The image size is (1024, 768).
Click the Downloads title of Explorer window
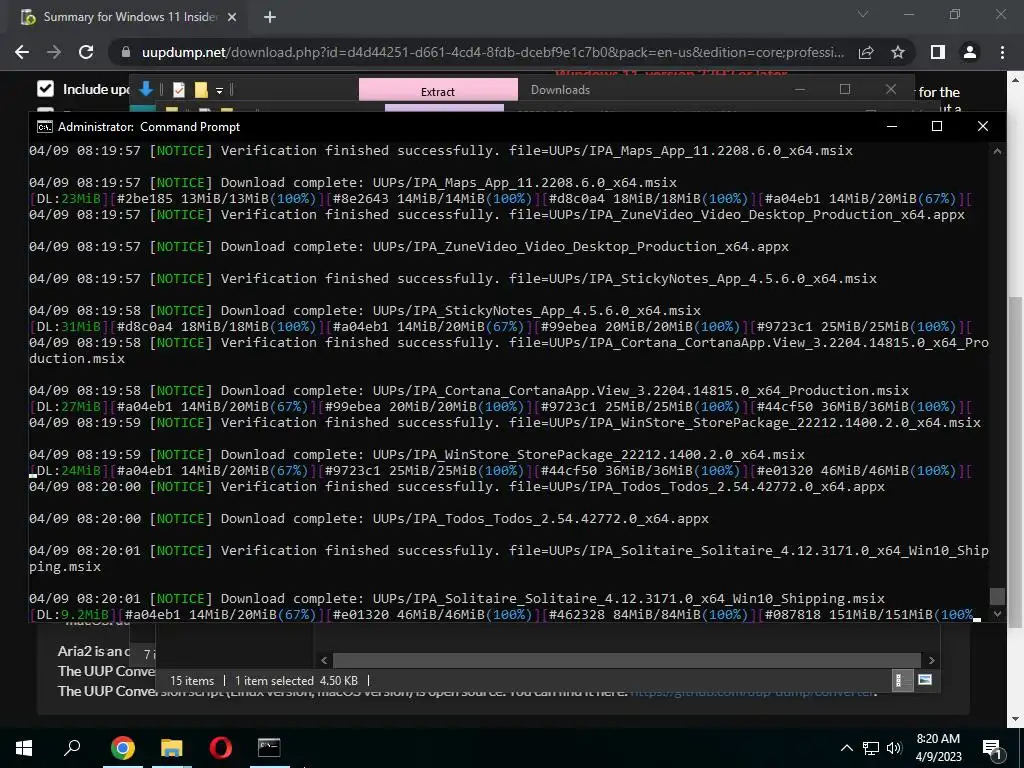[560, 90]
